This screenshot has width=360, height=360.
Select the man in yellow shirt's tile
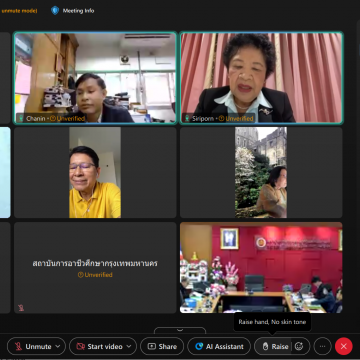click(95, 172)
